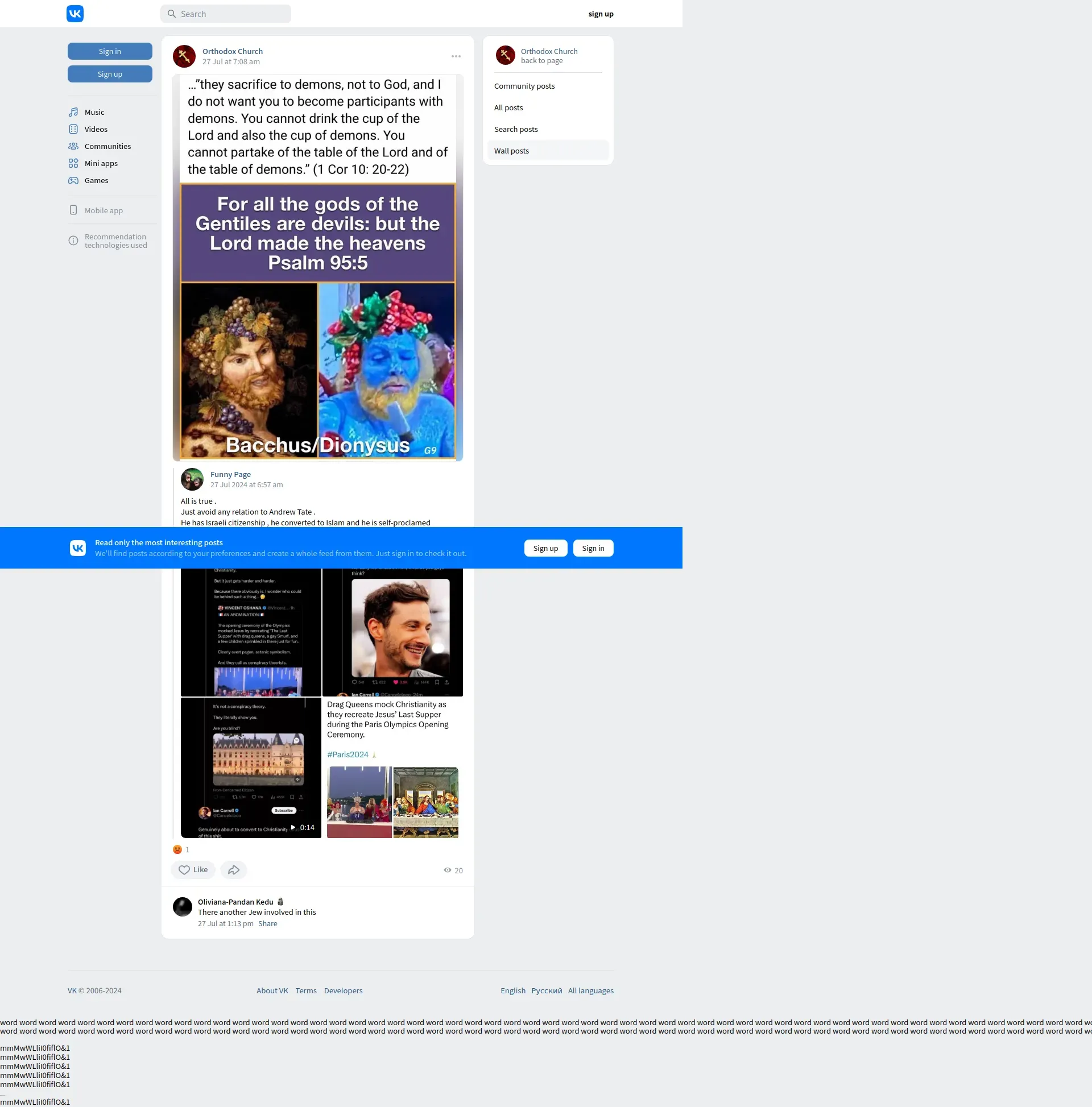Open the #Paris2024 hashtag link
The width and height of the screenshot is (1092, 1107).
(x=348, y=754)
